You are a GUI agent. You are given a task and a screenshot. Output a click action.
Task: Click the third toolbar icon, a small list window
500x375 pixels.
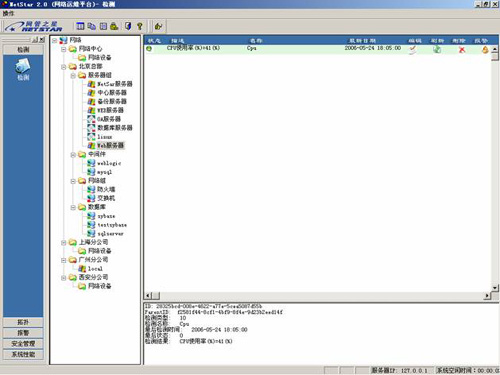click(103, 26)
